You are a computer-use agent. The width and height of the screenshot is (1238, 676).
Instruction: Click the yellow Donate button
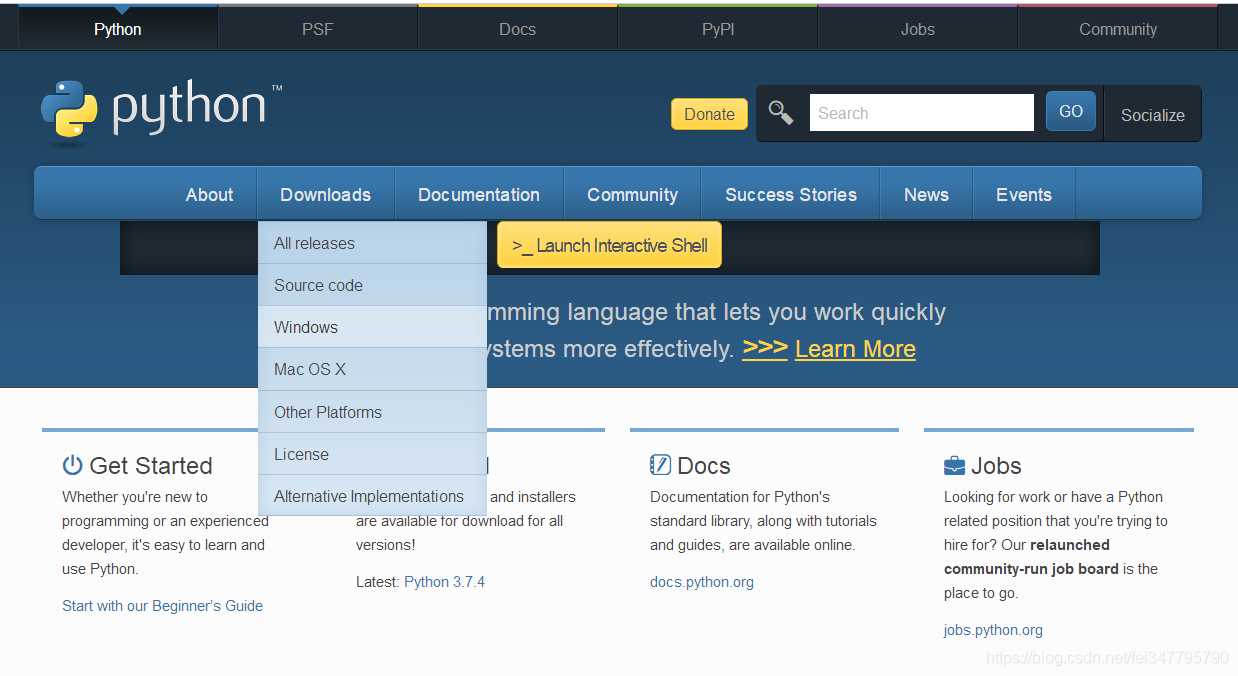pyautogui.click(x=709, y=114)
